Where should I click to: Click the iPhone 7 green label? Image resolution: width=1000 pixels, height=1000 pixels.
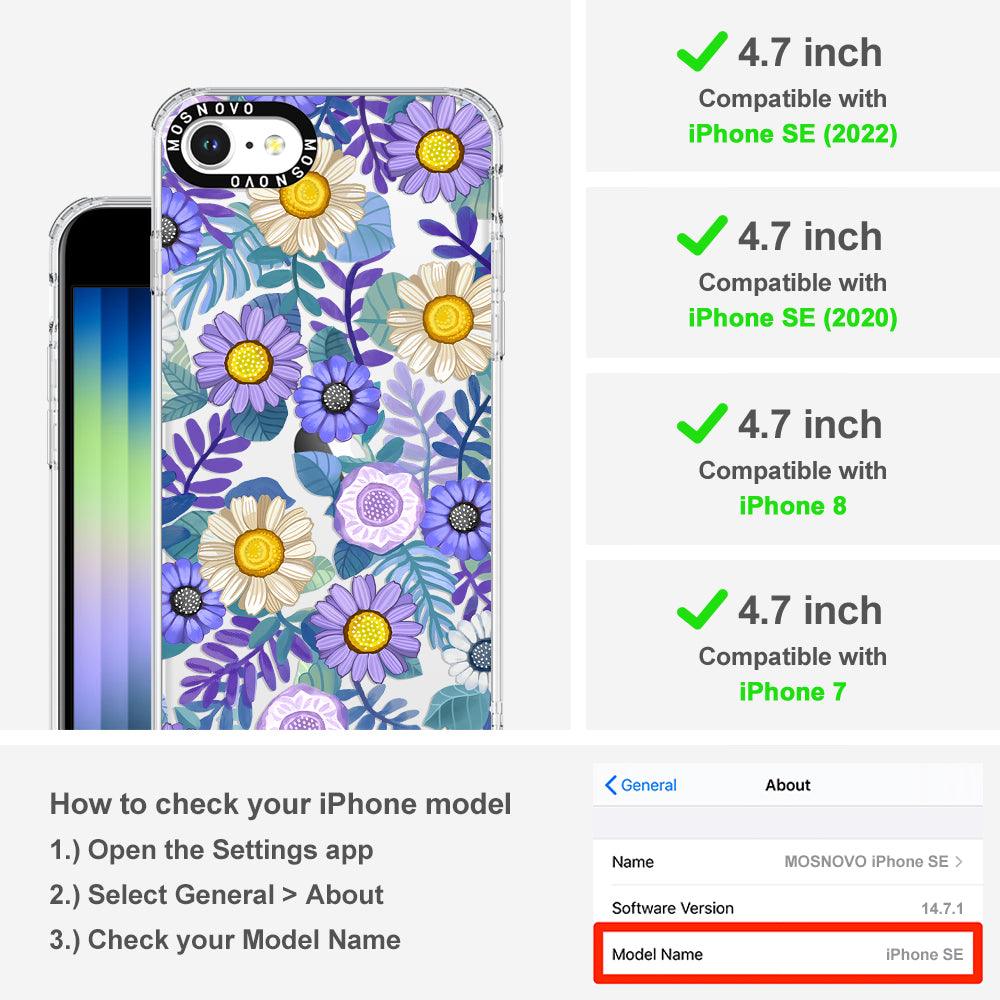pos(793,691)
